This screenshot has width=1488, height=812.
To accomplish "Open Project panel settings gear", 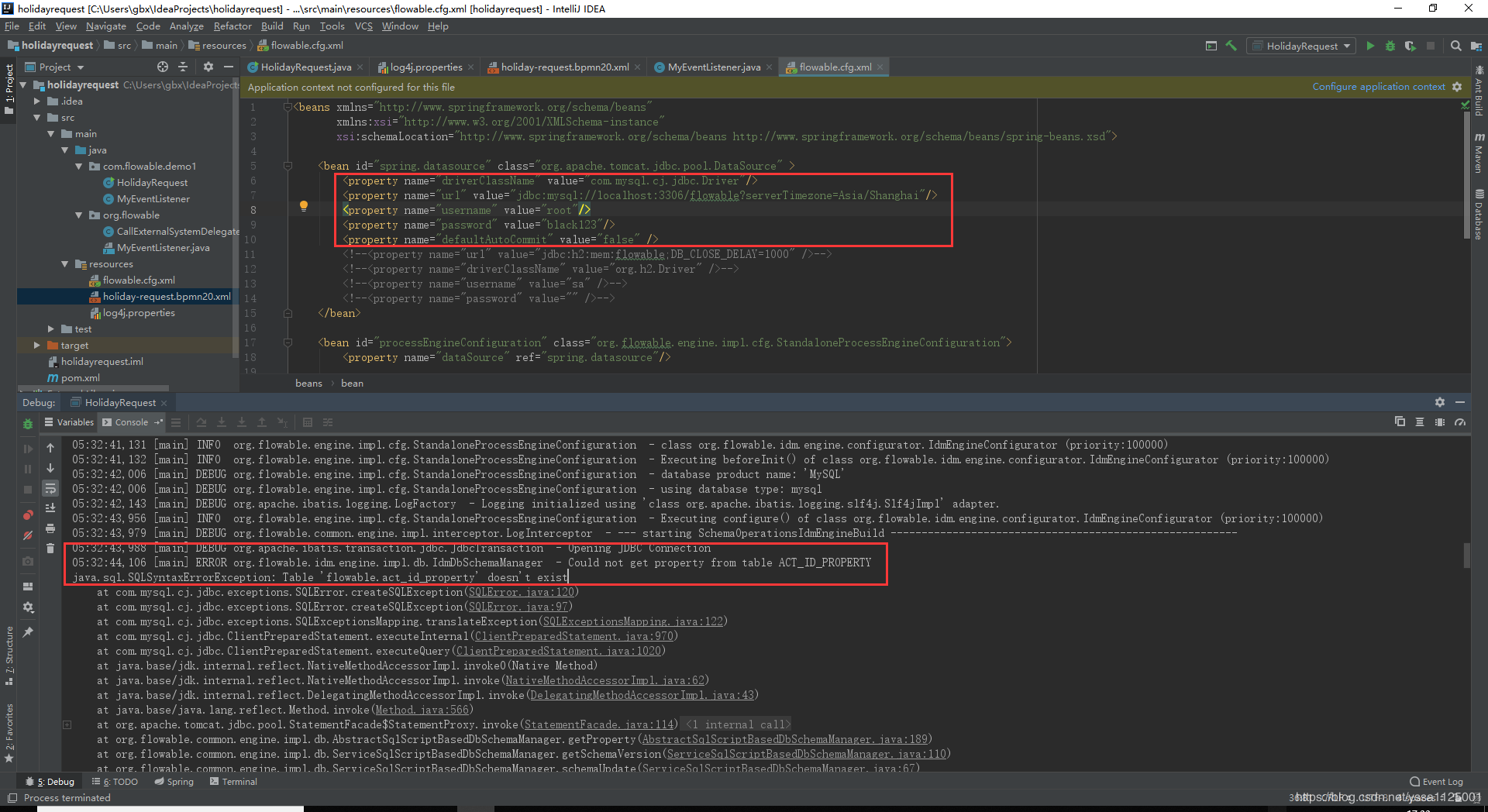I will pos(208,67).
